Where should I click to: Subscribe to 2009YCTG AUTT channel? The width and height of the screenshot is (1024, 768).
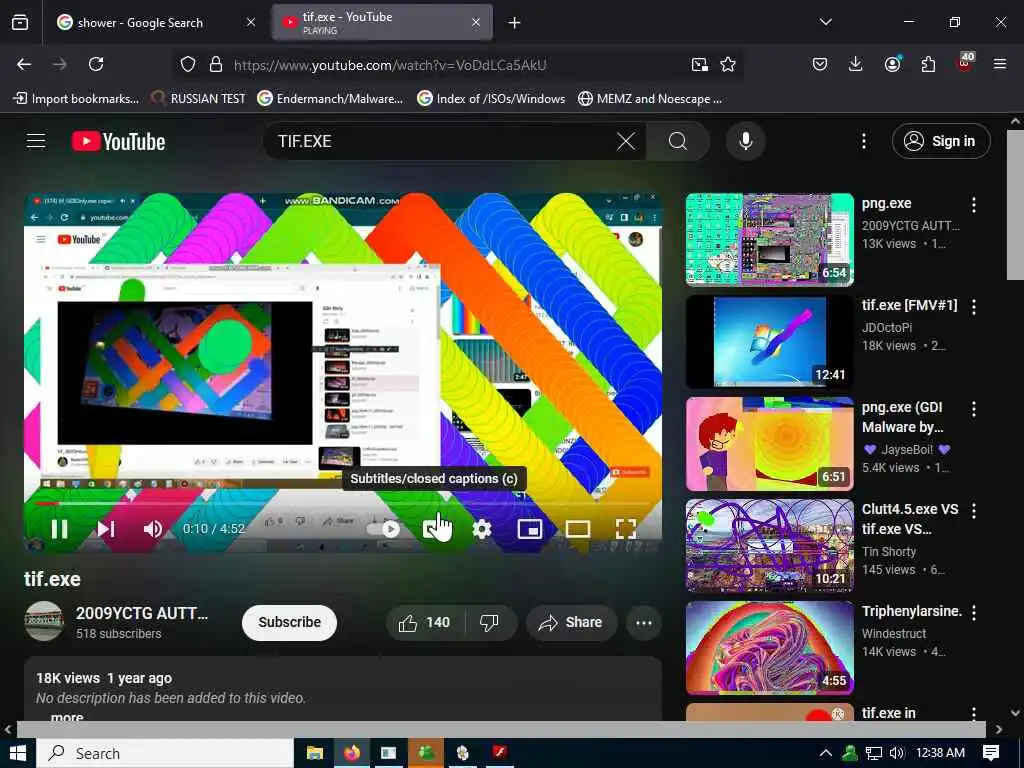click(x=289, y=622)
